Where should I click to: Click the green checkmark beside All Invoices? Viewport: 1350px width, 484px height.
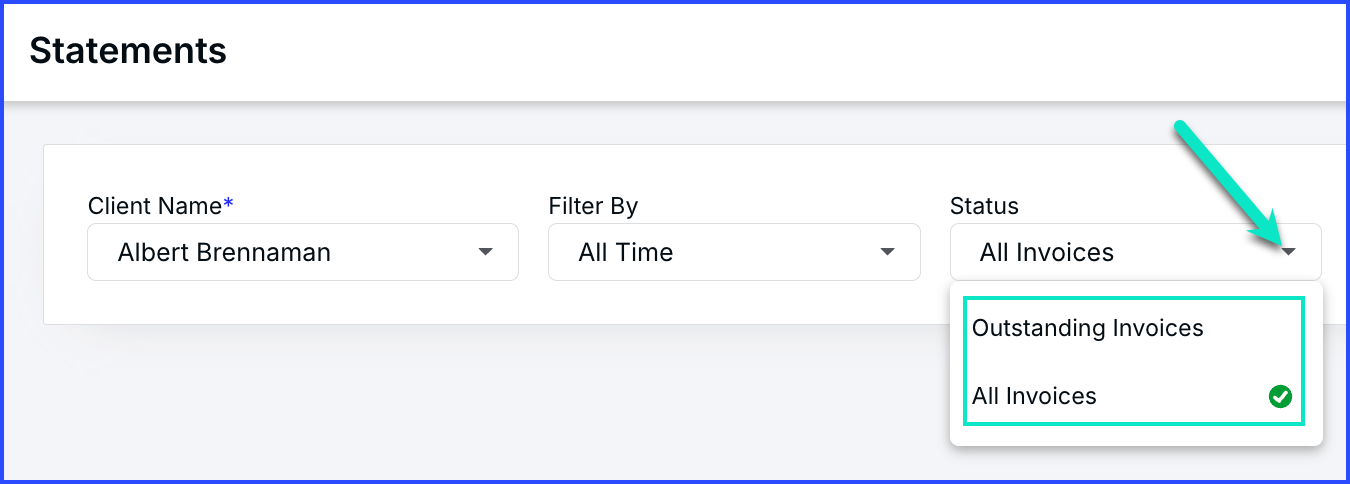pyautogui.click(x=1280, y=397)
